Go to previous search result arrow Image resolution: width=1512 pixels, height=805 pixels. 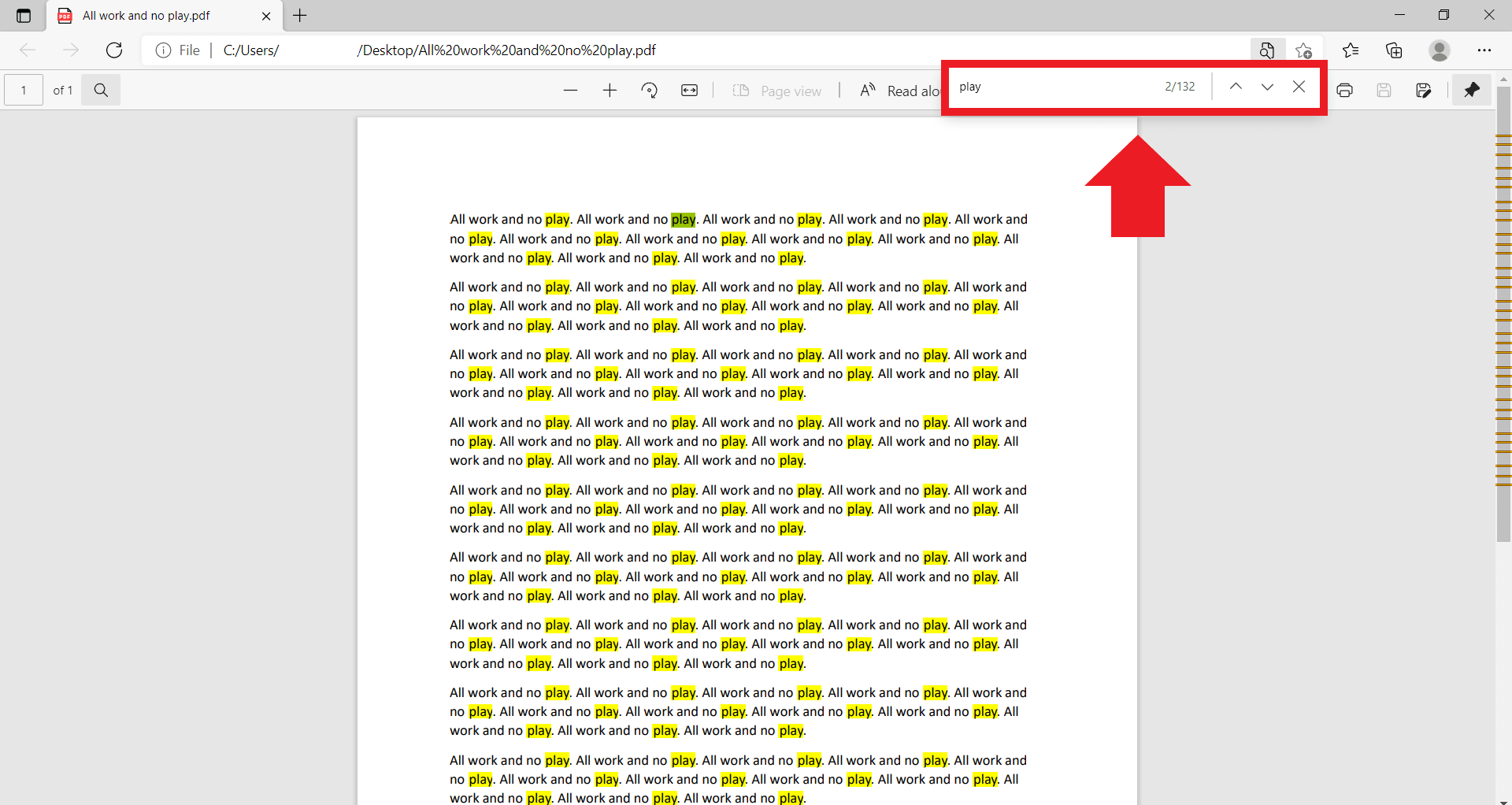(x=1236, y=87)
